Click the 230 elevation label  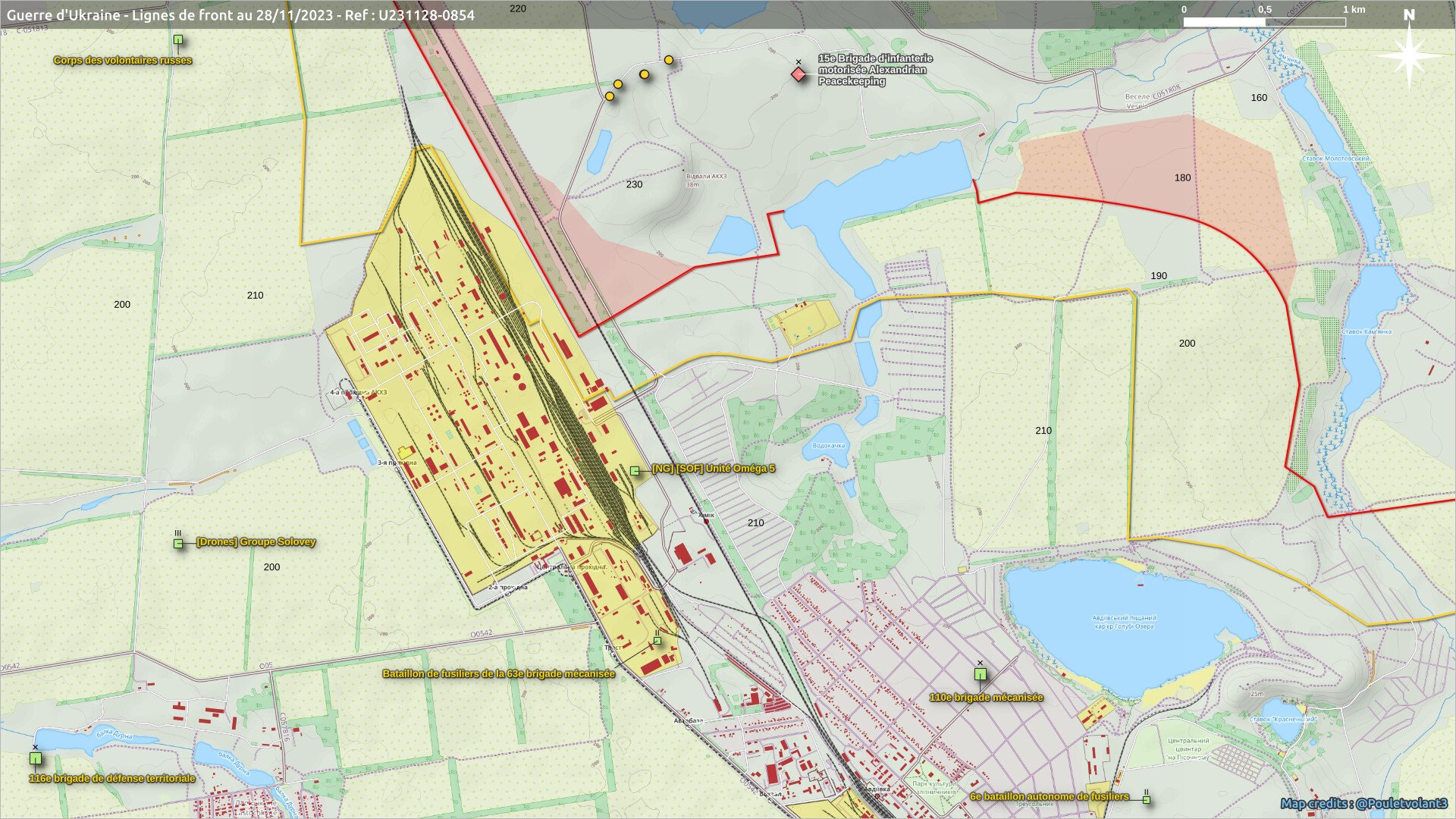coord(635,184)
